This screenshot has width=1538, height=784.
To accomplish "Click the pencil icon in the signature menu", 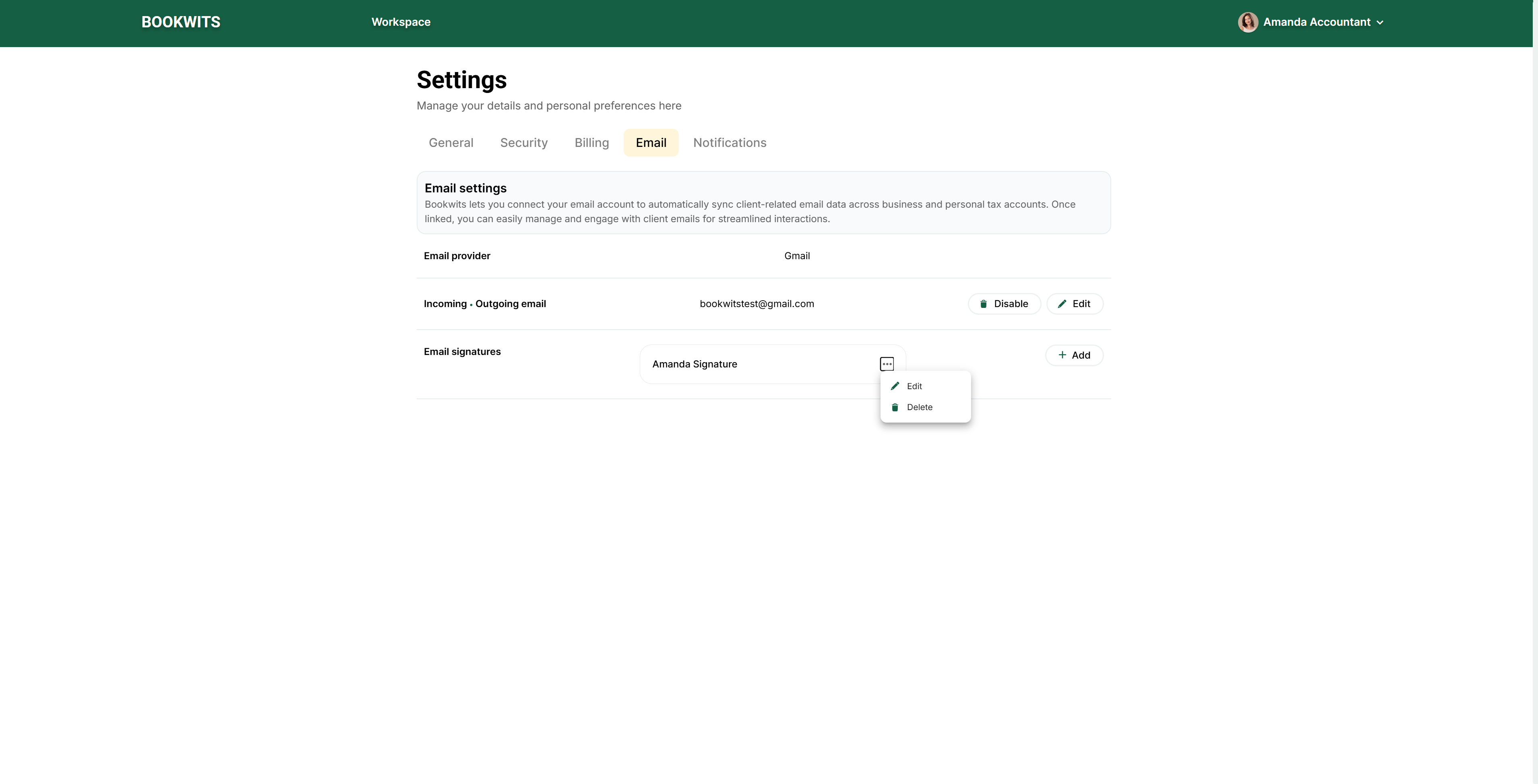I will coord(894,386).
